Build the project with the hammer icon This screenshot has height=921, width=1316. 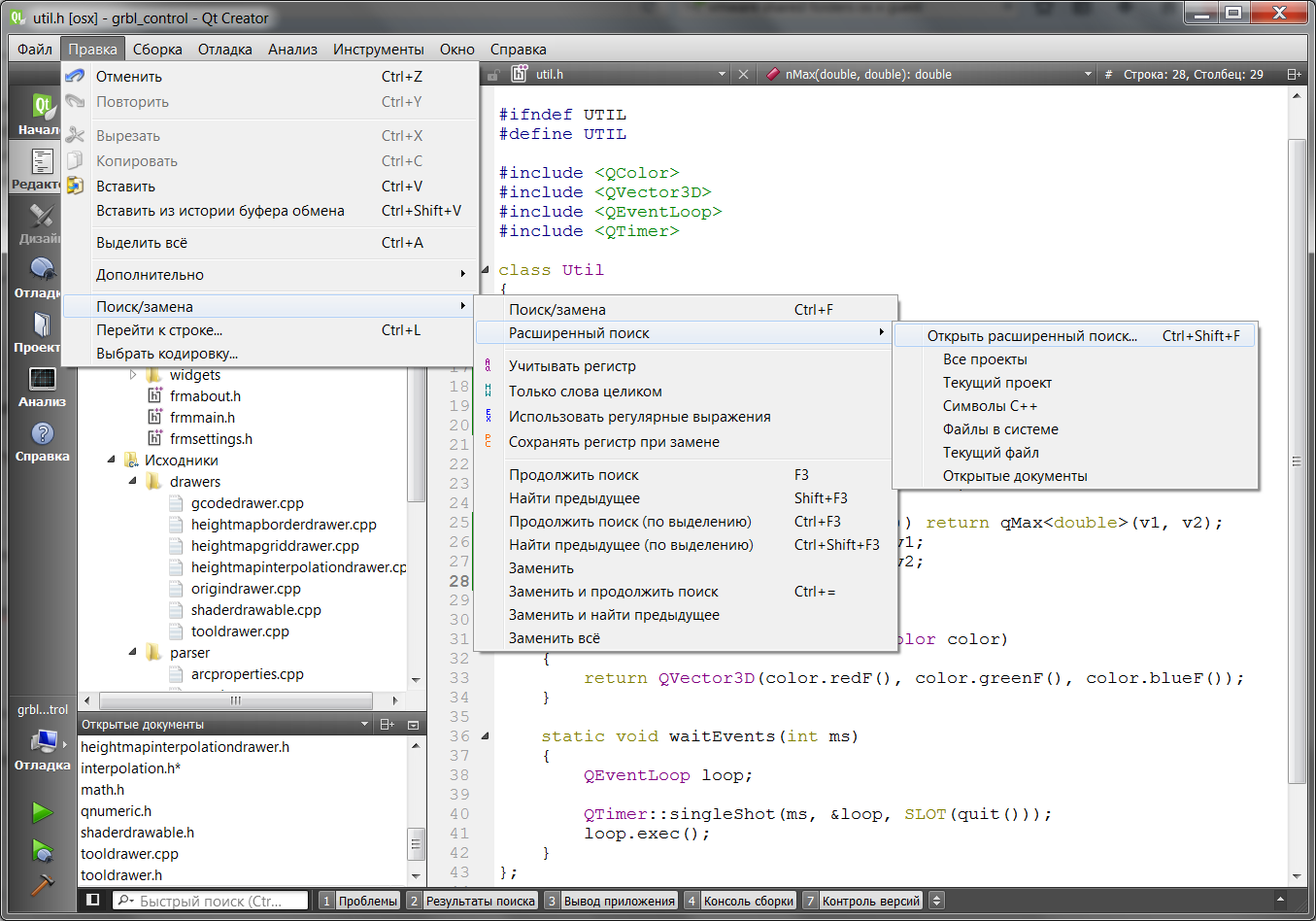point(42,885)
